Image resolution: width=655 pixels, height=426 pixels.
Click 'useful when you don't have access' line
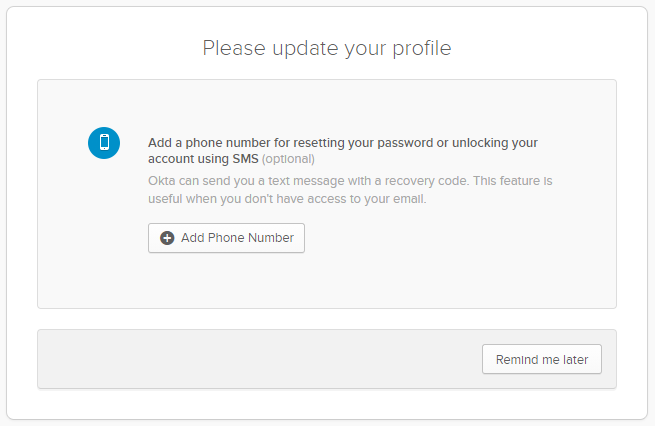(287, 199)
